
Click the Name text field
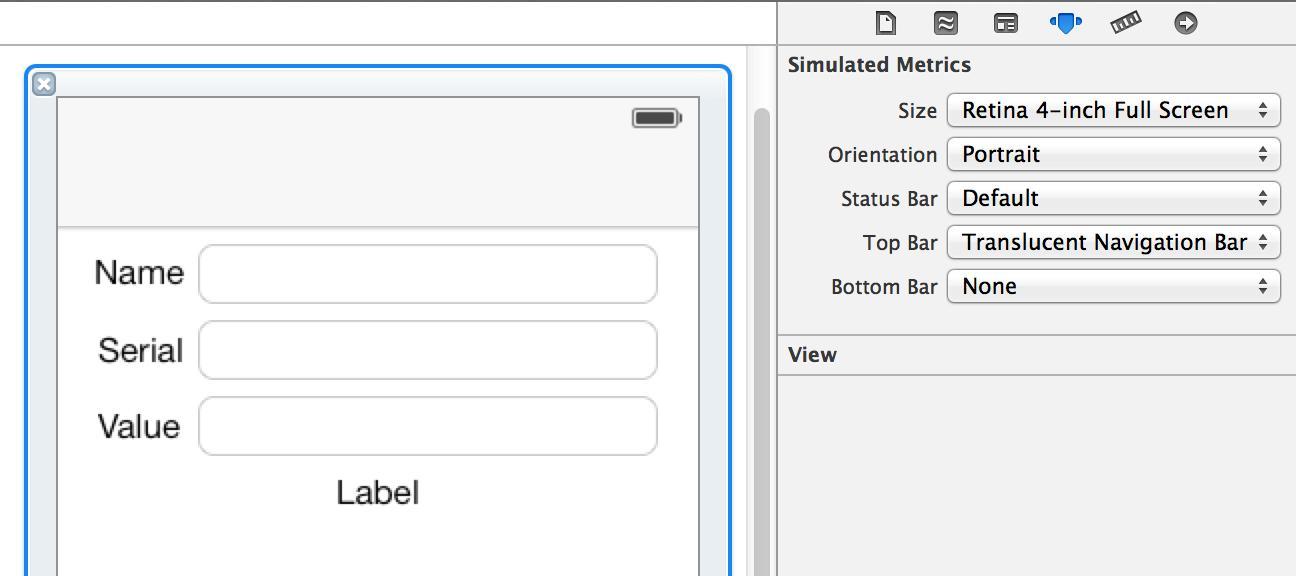(428, 274)
